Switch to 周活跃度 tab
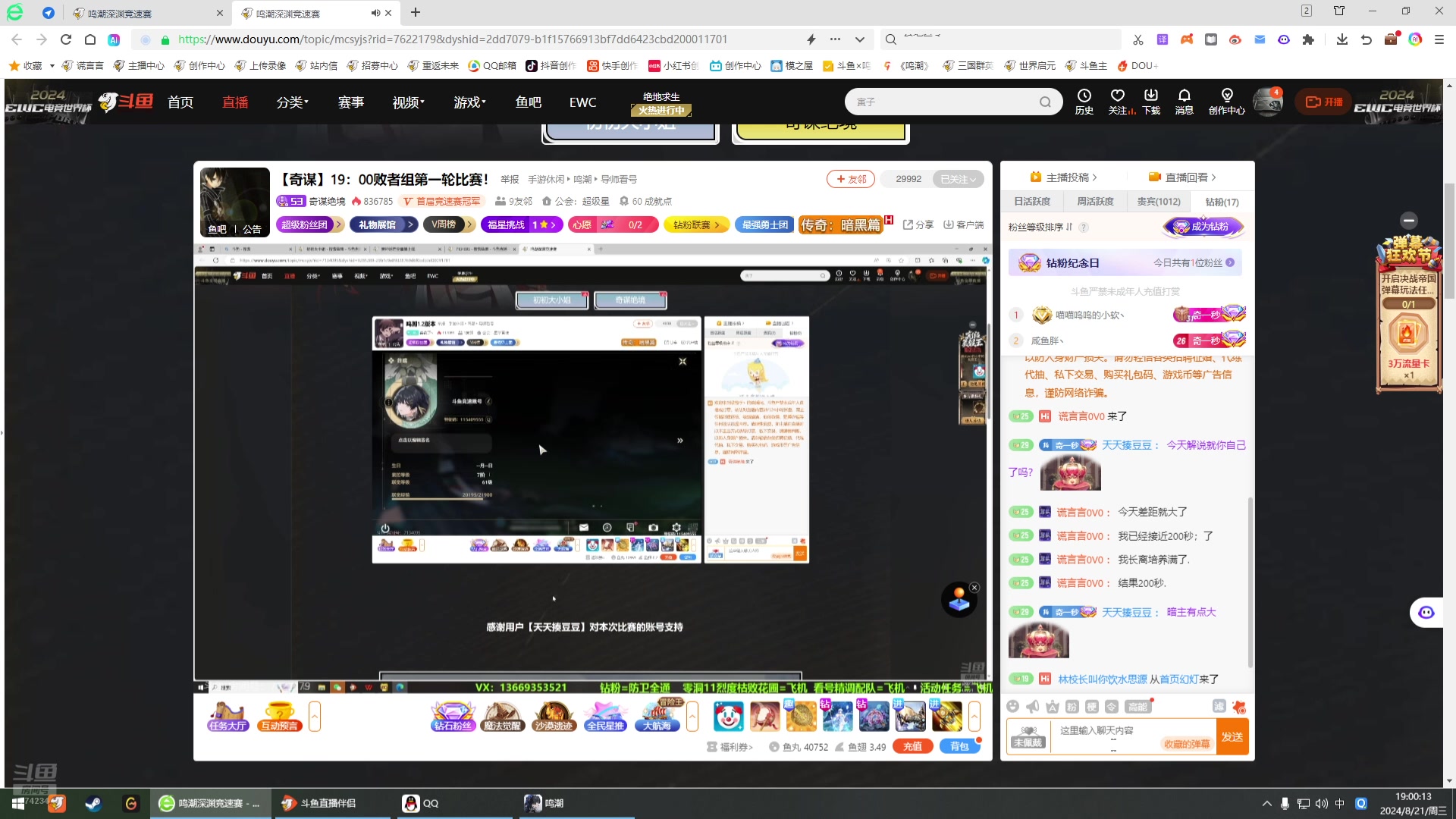The image size is (1456, 819). click(1095, 201)
